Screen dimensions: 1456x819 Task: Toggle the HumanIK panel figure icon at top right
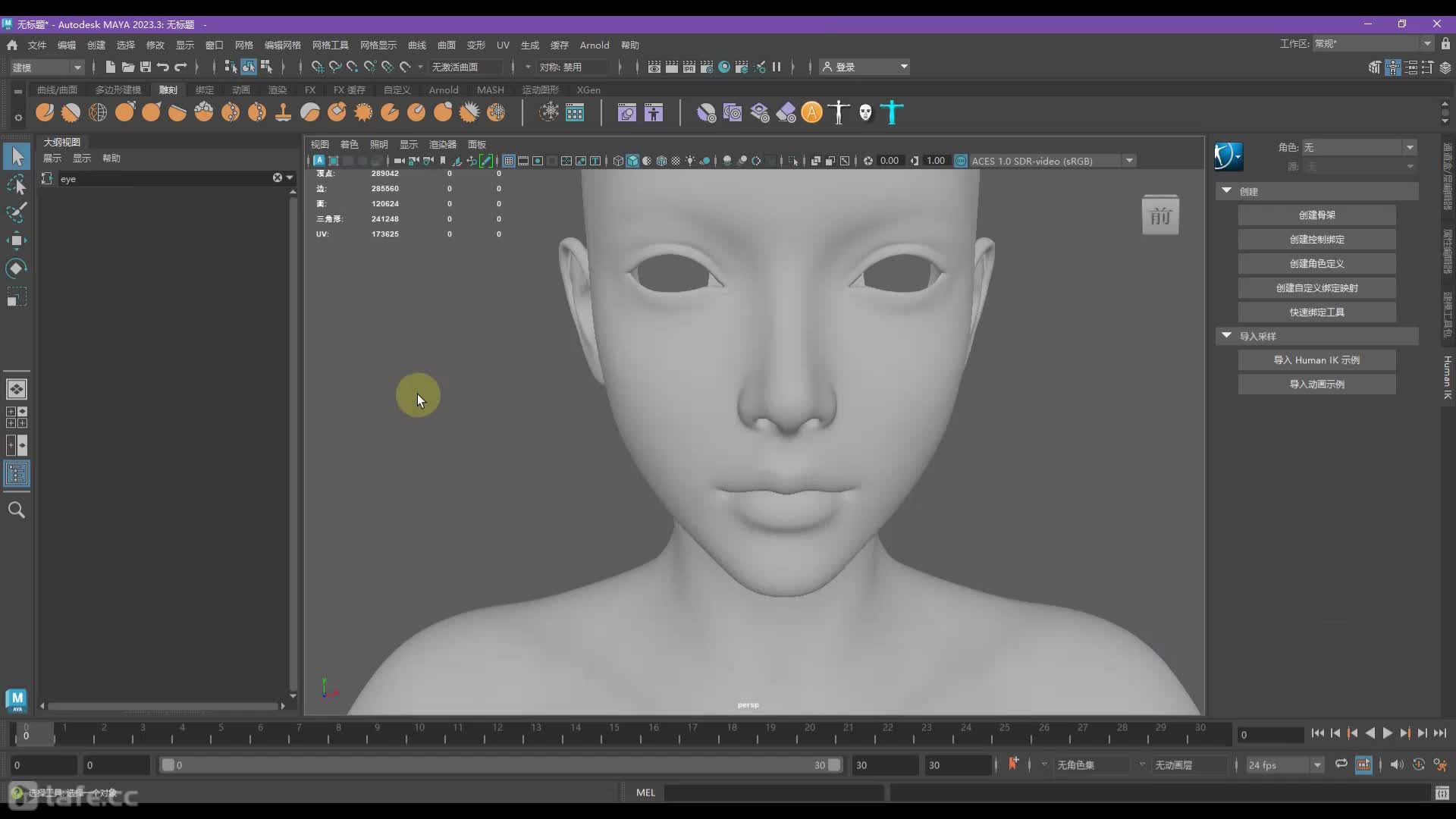(1393, 67)
